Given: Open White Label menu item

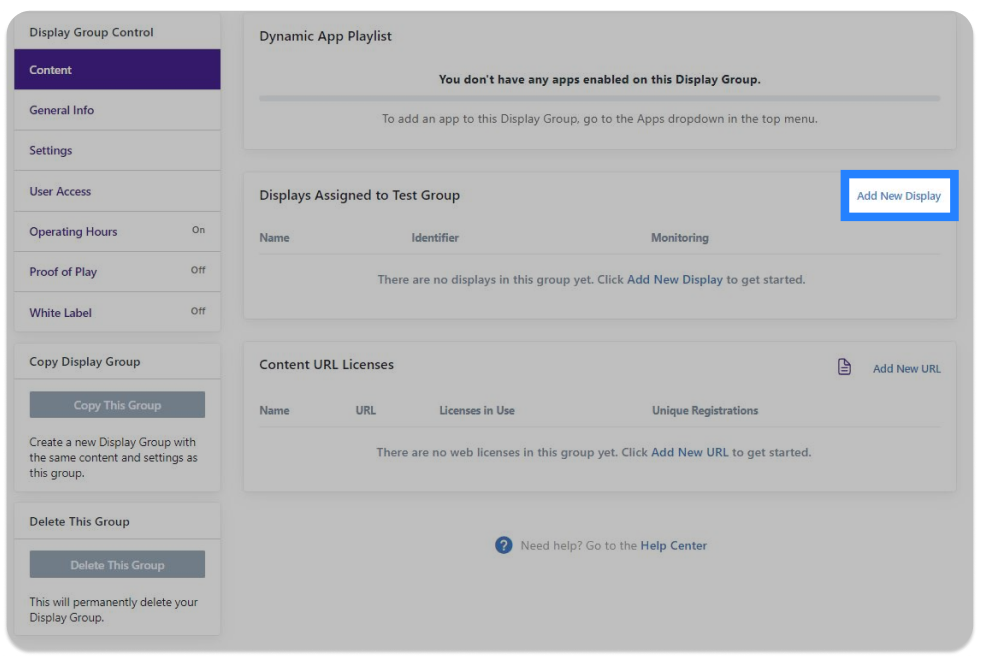Looking at the screenshot, I should coord(117,312).
